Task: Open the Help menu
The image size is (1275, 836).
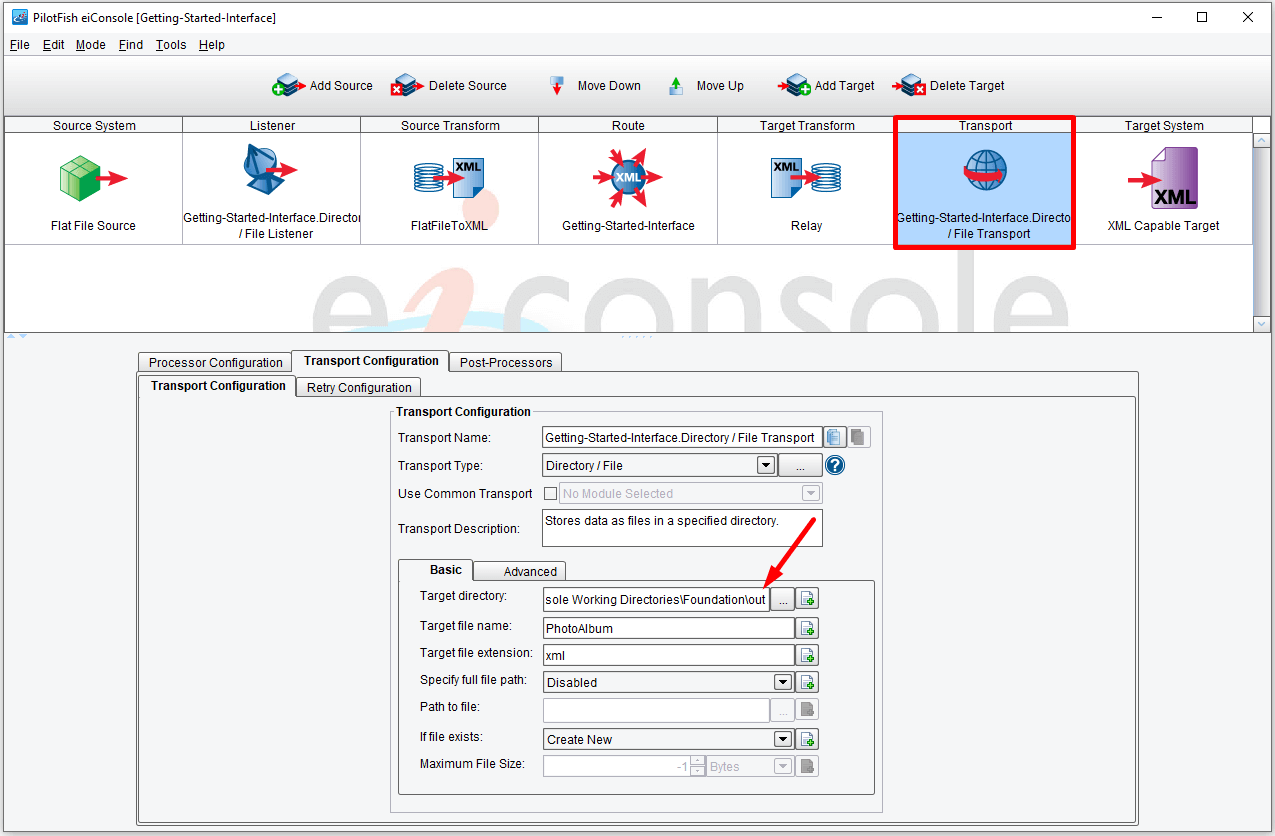Action: click(212, 45)
